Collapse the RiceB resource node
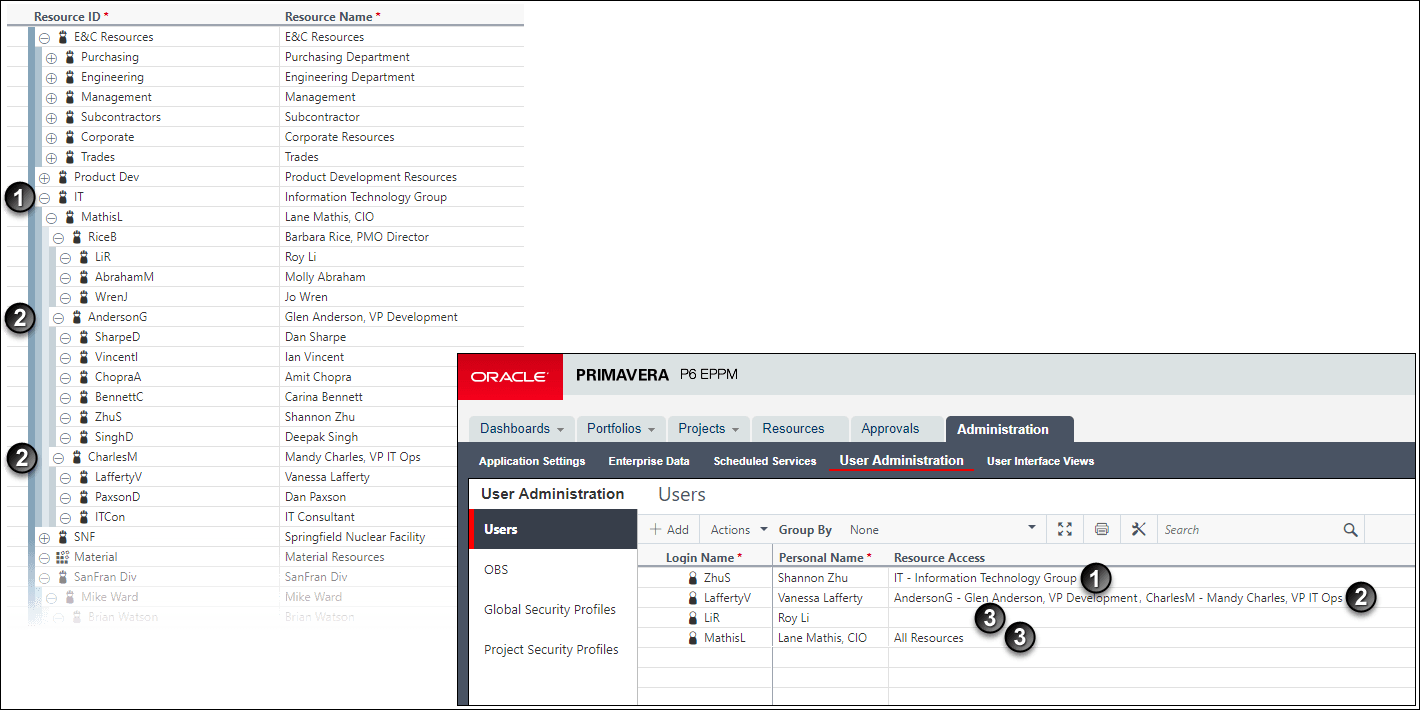The width and height of the screenshot is (1420, 710). (58, 237)
